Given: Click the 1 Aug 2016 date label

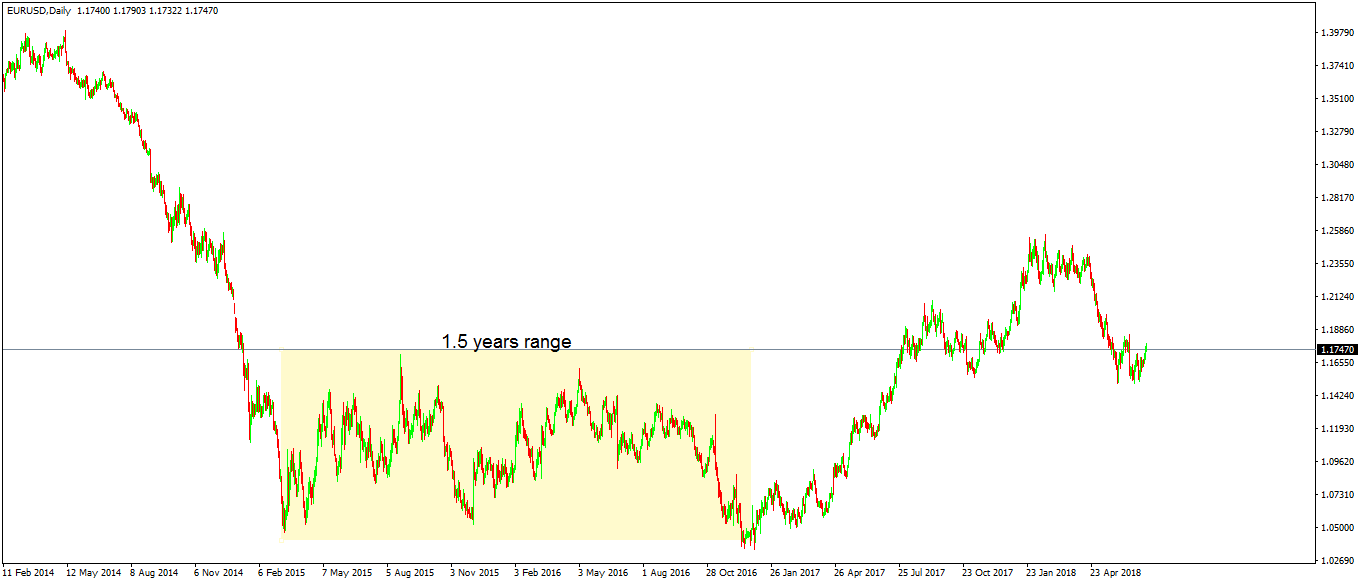Looking at the screenshot, I should (x=666, y=574).
